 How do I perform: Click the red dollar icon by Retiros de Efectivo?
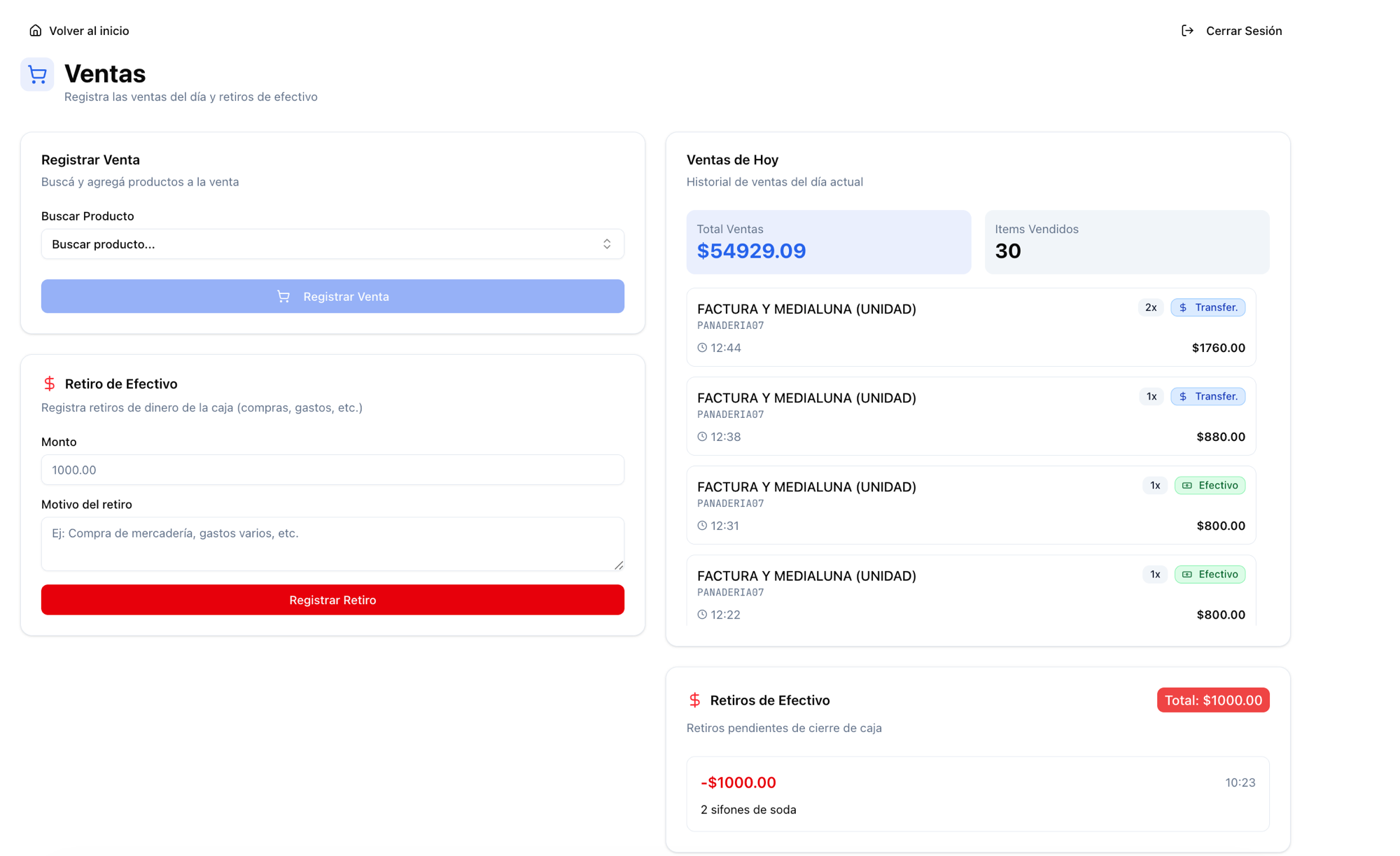click(694, 700)
